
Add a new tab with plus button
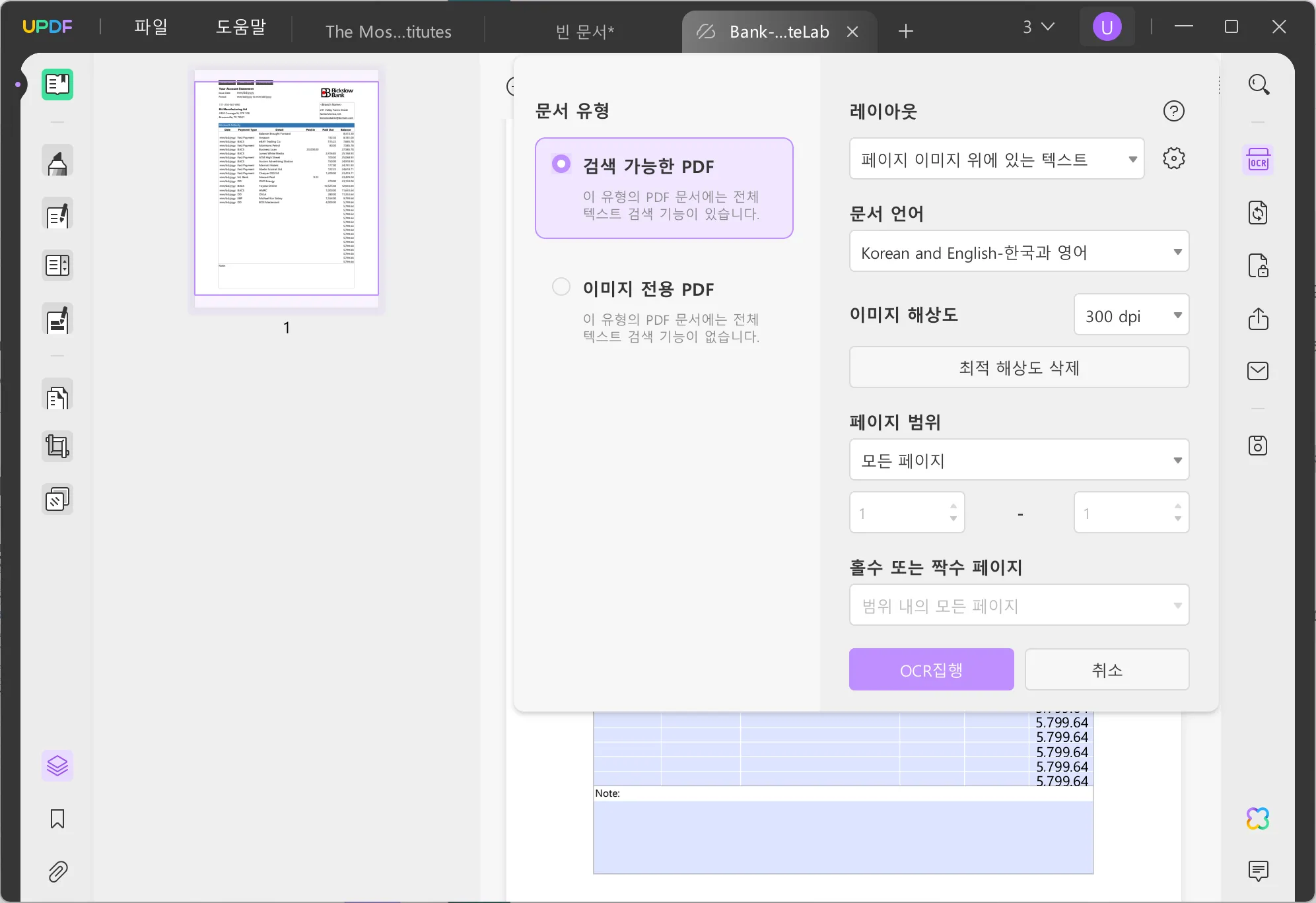(x=906, y=31)
